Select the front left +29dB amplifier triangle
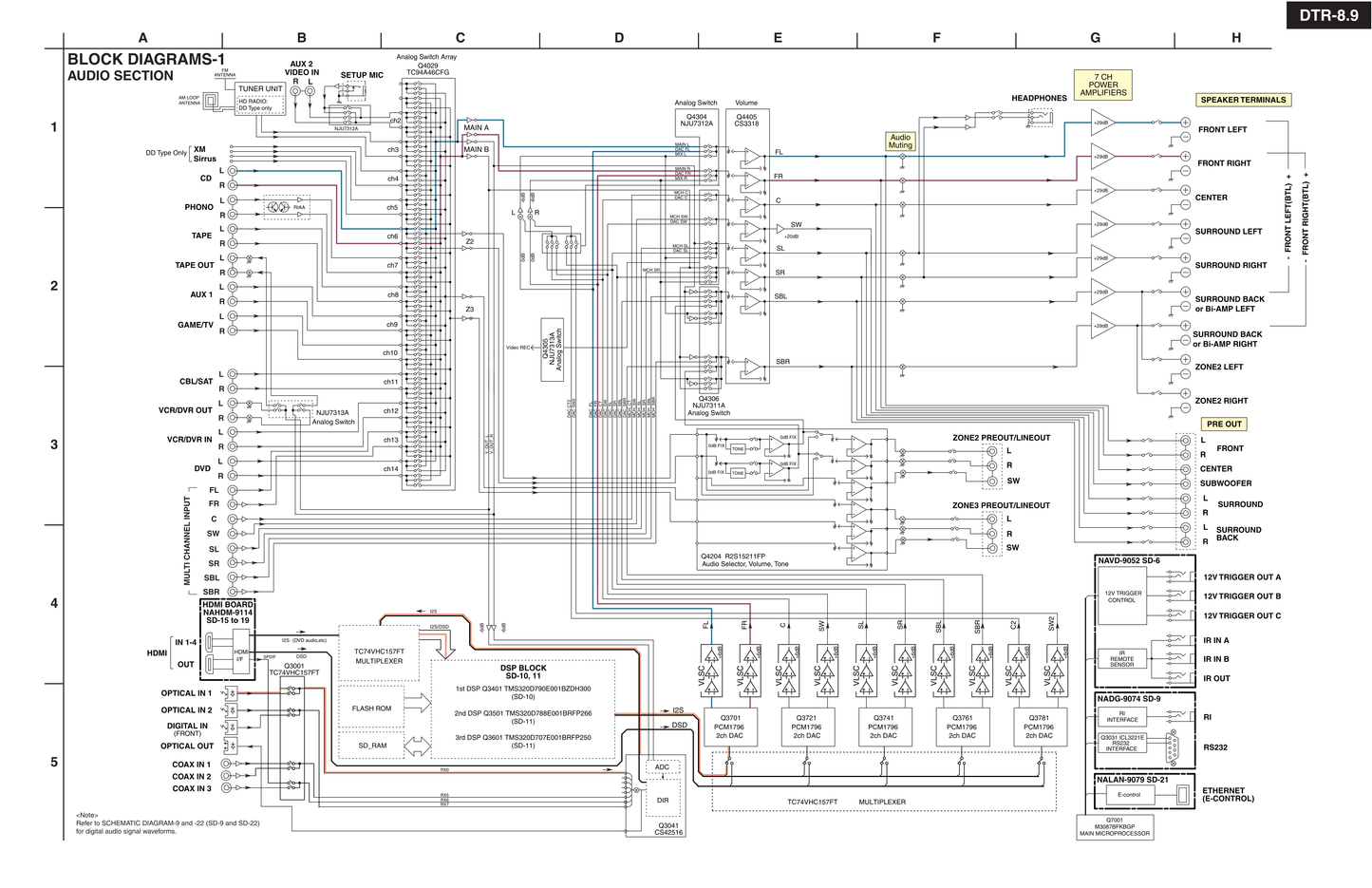The image size is (1372, 888). click(x=1101, y=123)
